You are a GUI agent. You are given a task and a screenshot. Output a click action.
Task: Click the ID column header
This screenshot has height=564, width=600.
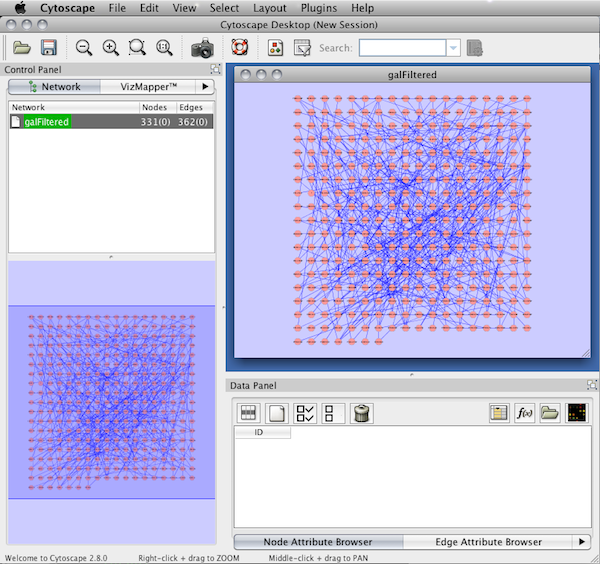tap(259, 433)
